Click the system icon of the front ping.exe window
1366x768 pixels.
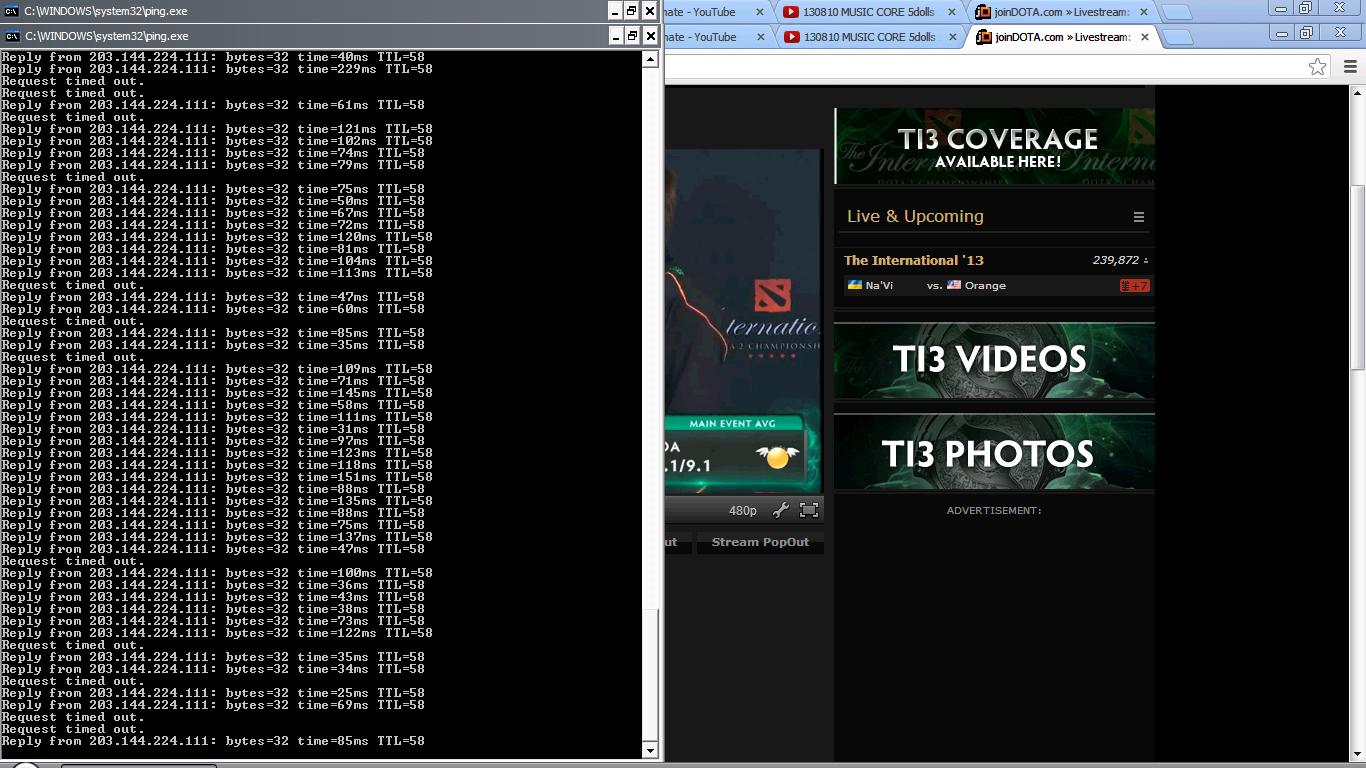tap(11, 36)
